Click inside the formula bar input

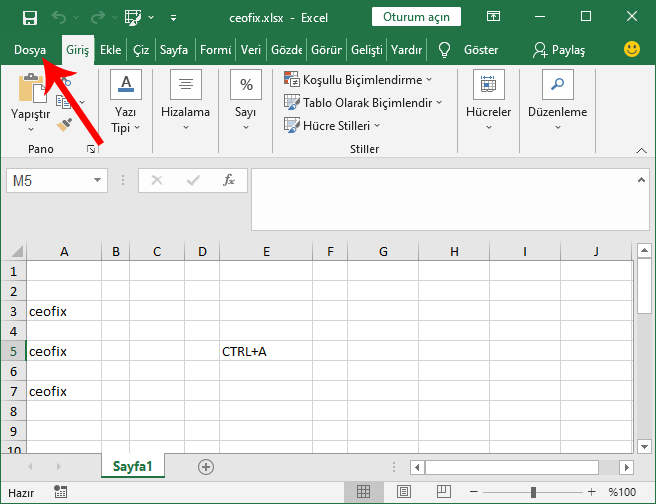443,200
